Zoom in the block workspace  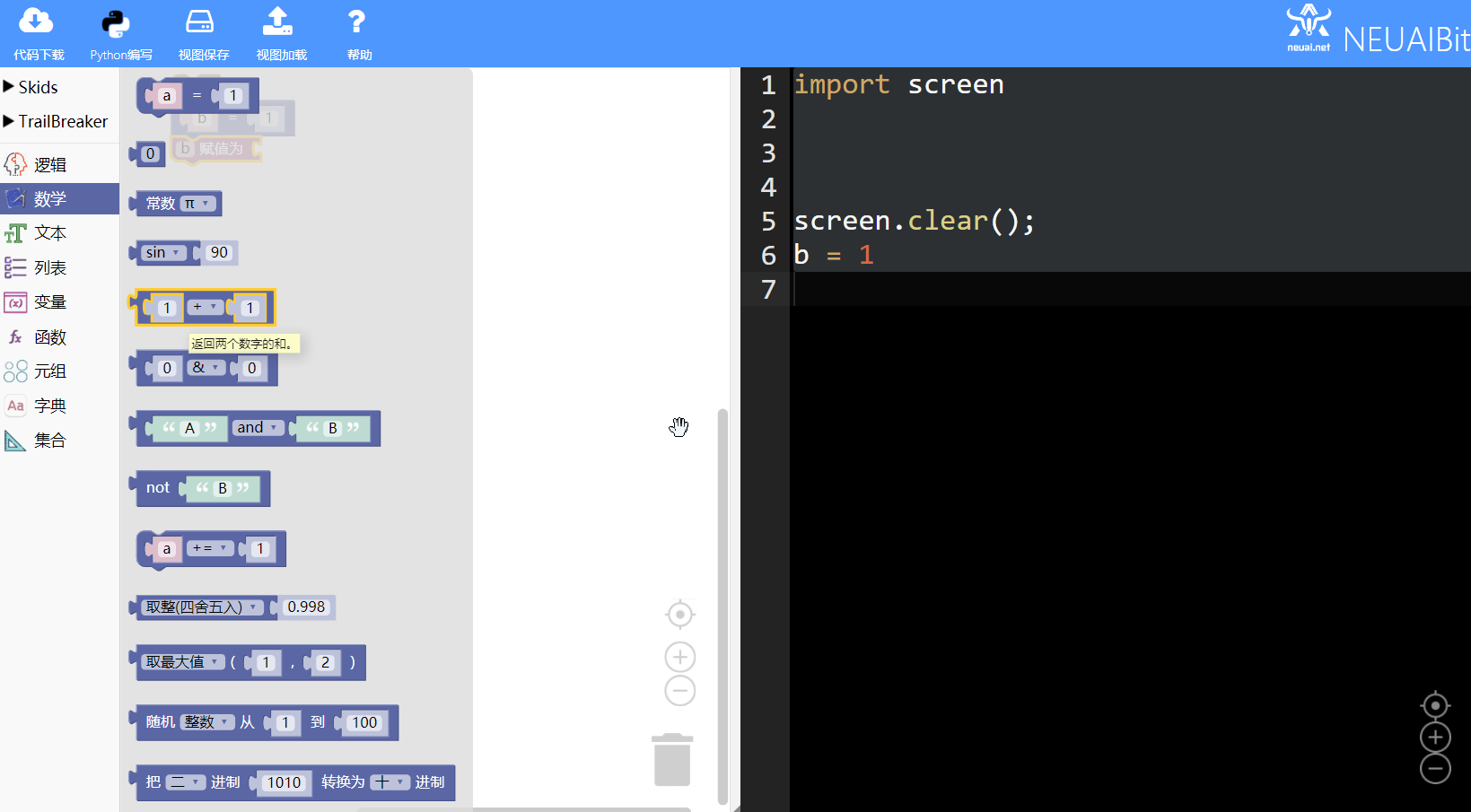point(680,657)
